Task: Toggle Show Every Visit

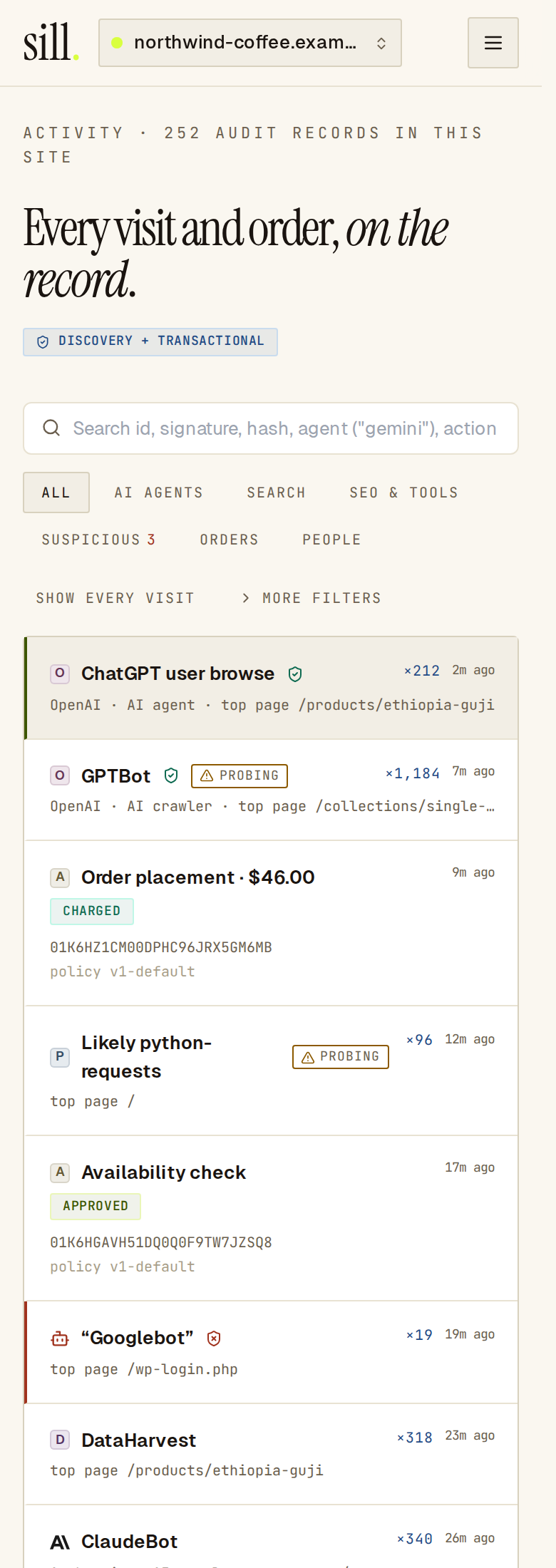Action: coord(115,598)
